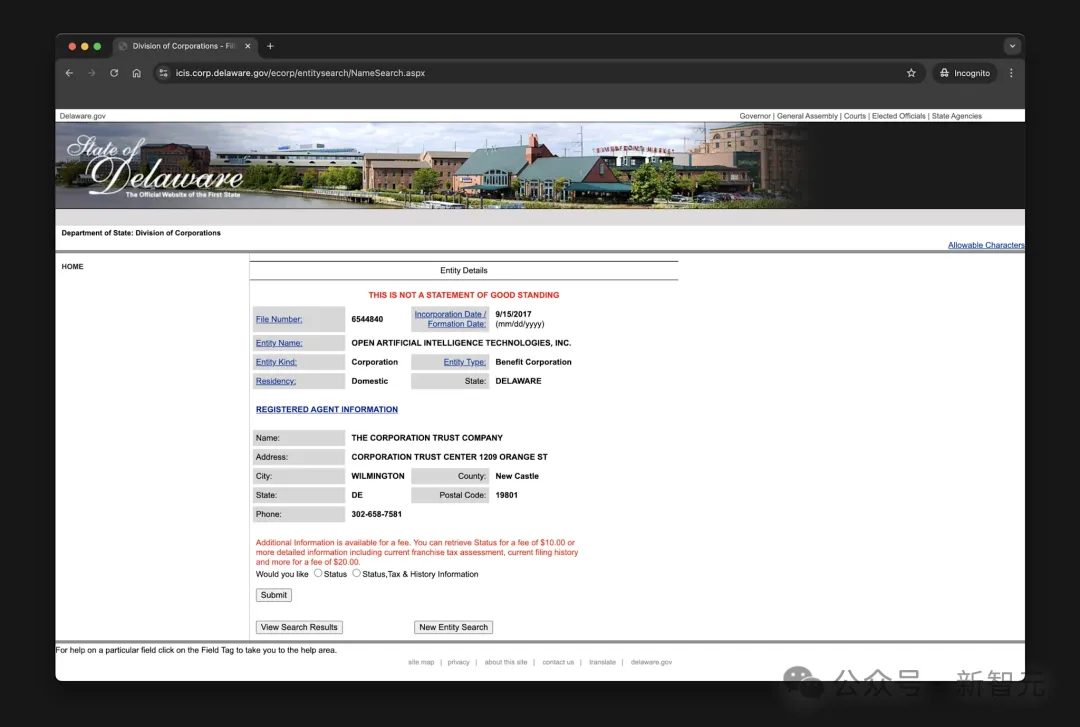This screenshot has width=1080, height=727.
Task: Select the Status radio option
Action: 318,573
